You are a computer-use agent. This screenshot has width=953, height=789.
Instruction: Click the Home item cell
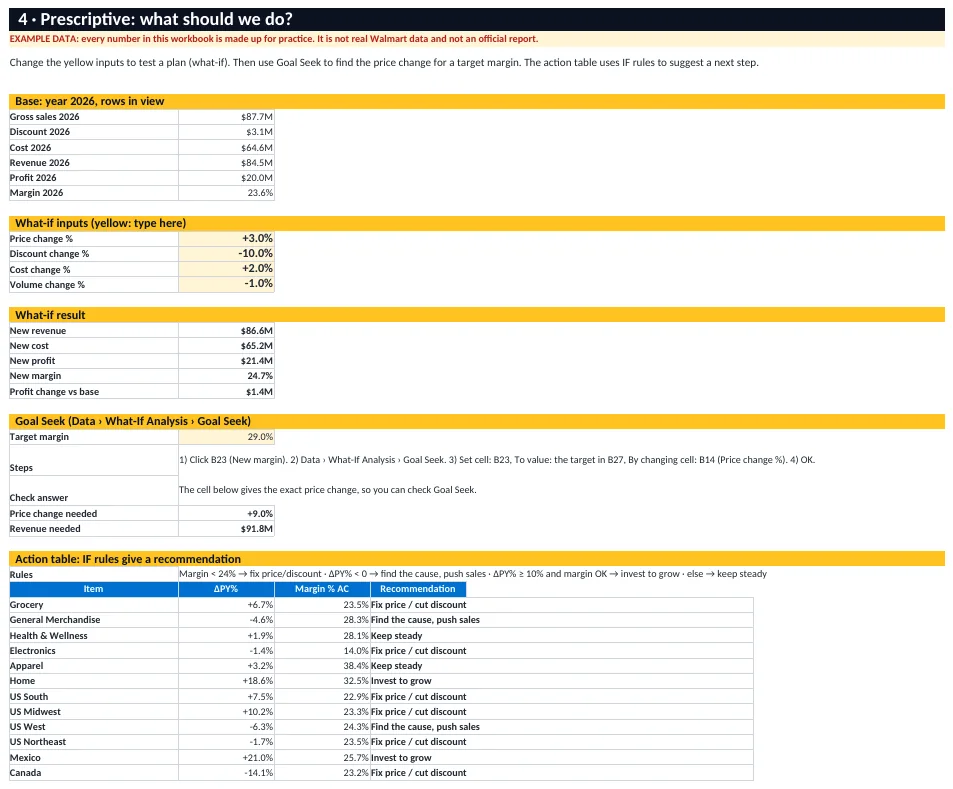[94, 681]
